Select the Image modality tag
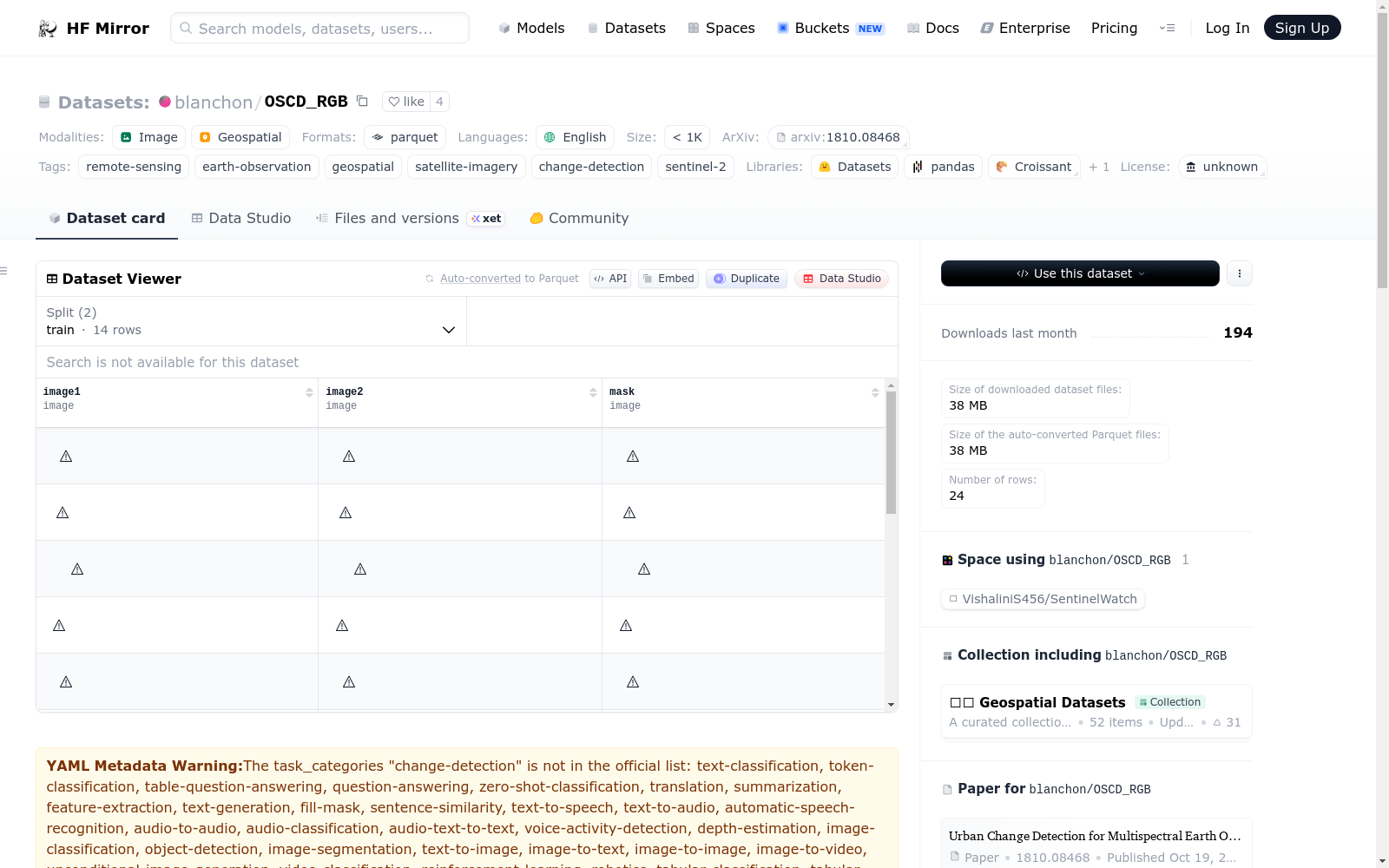 pos(148,137)
